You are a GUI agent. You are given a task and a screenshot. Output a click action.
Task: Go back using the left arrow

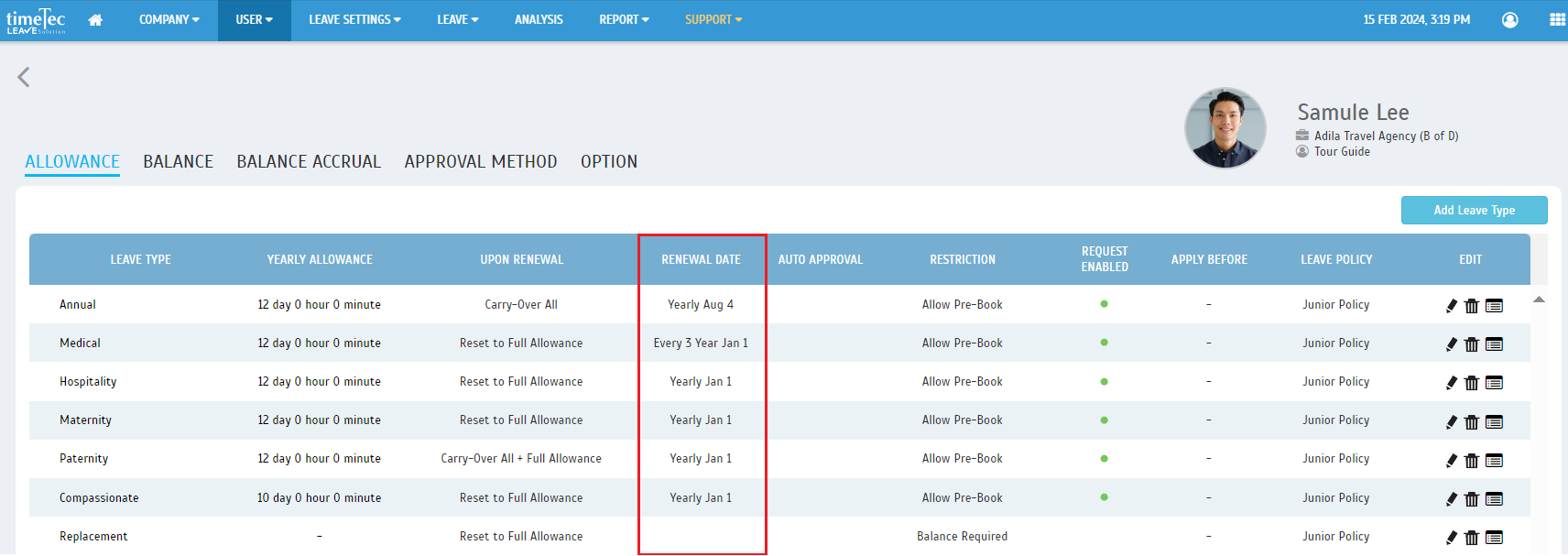[x=24, y=77]
